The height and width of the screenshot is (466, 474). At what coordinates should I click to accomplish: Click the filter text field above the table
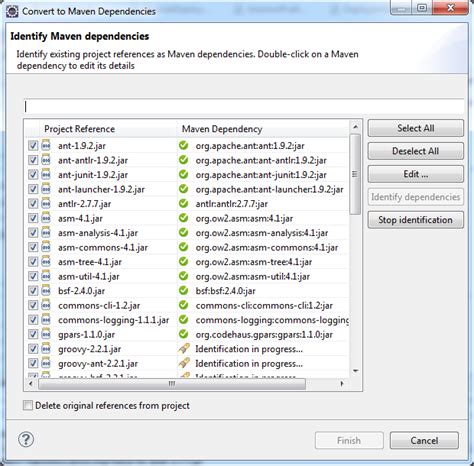[x=244, y=107]
